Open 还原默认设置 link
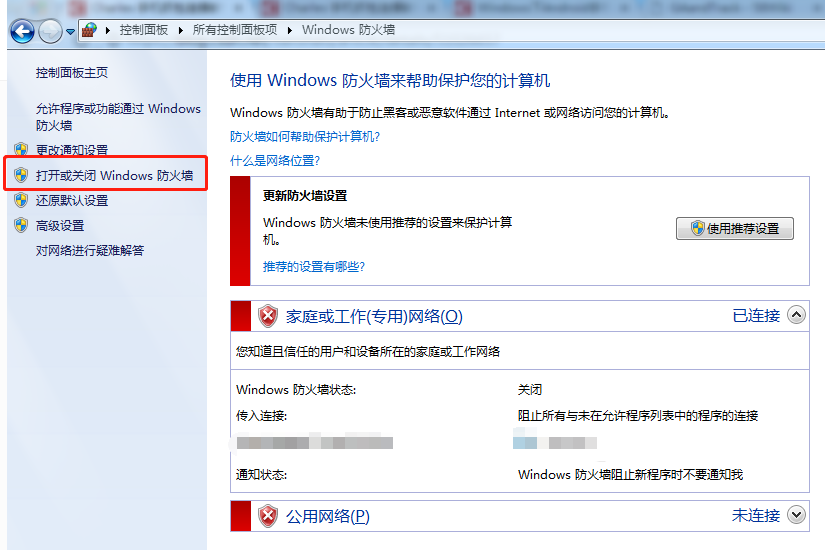 pos(72,201)
